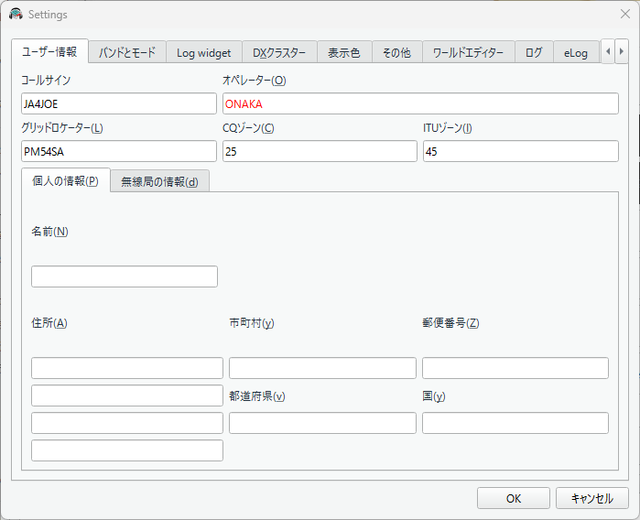Open the ワールドエディター tab

(x=468, y=53)
